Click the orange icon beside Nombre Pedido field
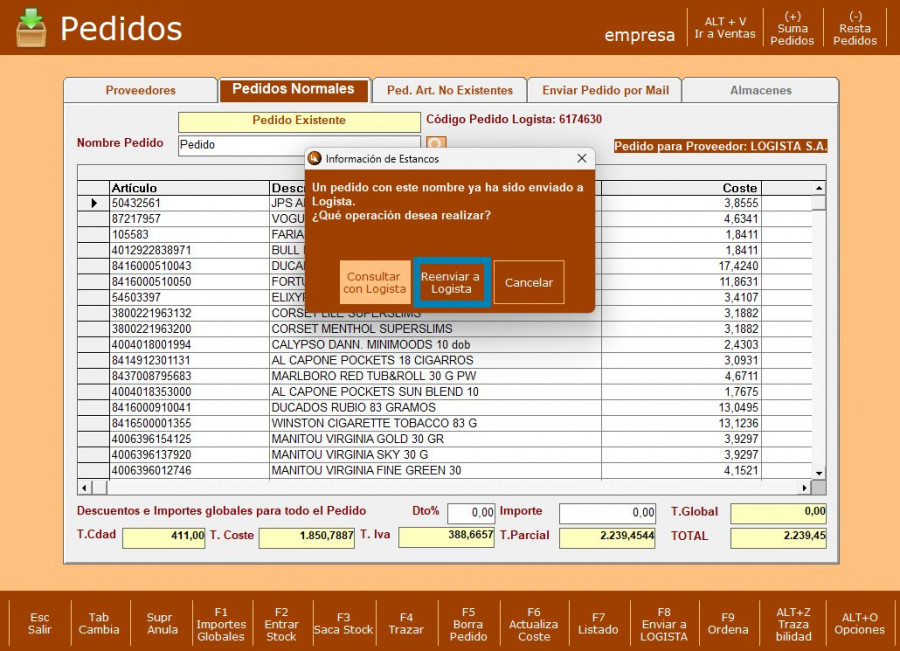Screen dimensions: 900x651 point(436,145)
